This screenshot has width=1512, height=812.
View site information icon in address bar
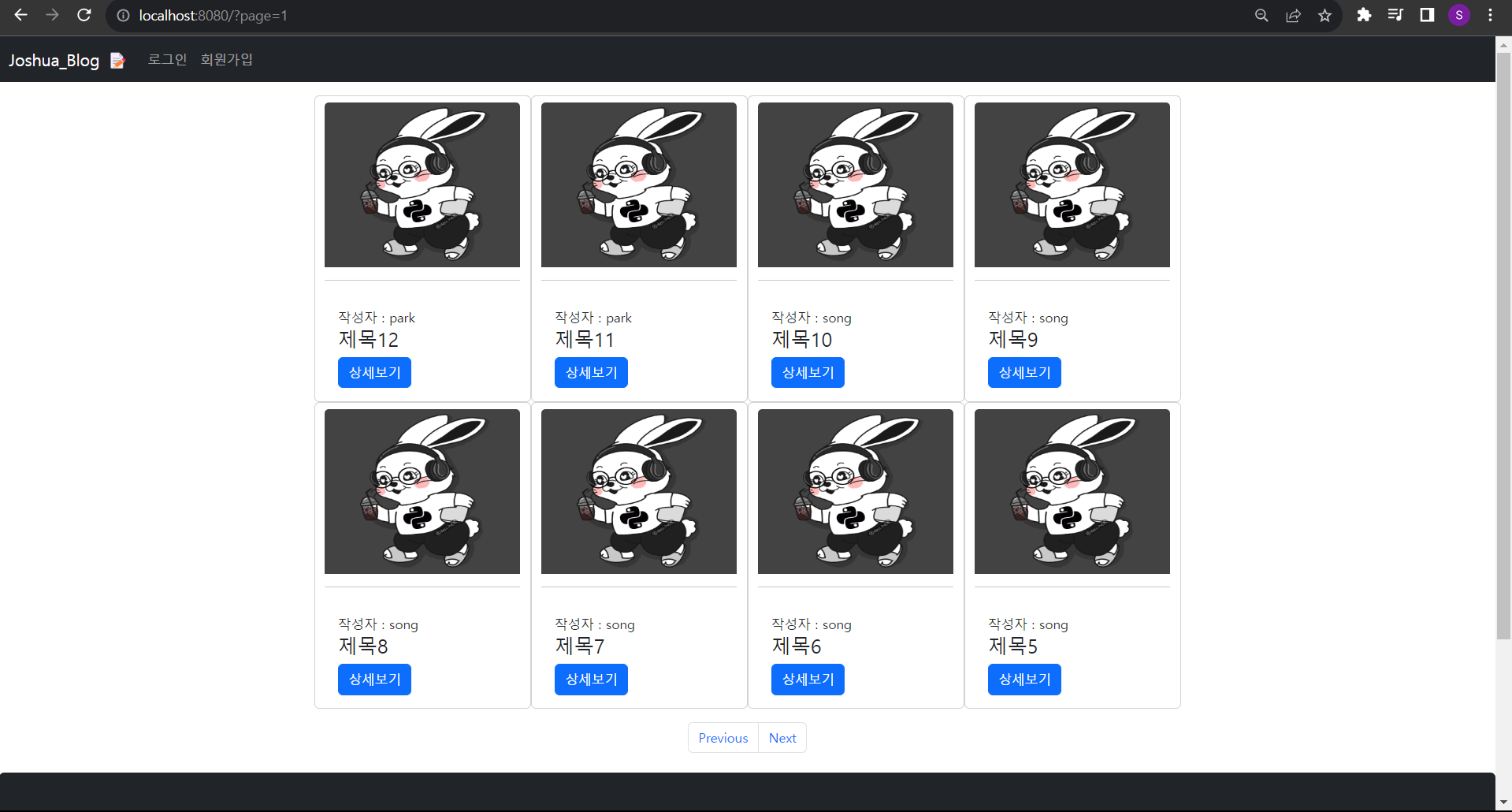[123, 16]
